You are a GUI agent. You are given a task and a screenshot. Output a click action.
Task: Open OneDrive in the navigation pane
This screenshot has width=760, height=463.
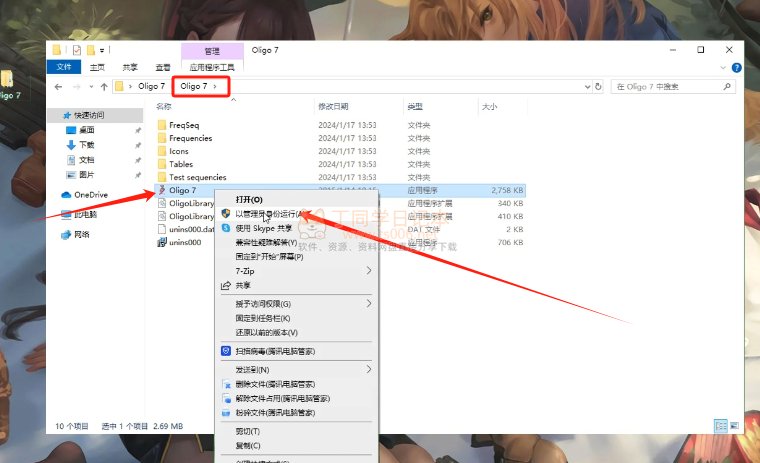(91, 195)
